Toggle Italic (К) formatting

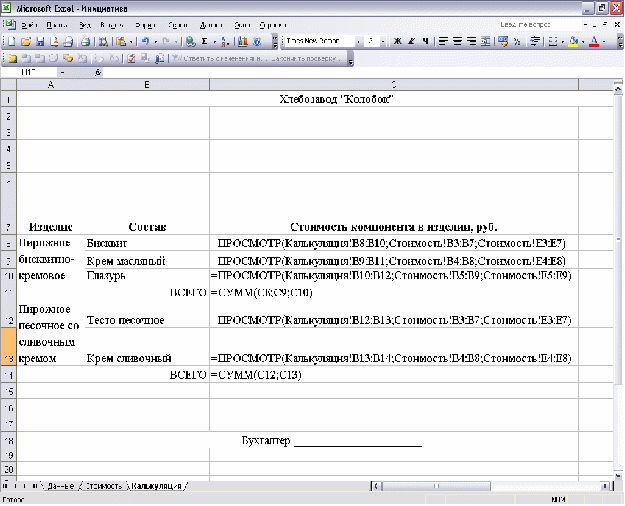click(412, 41)
